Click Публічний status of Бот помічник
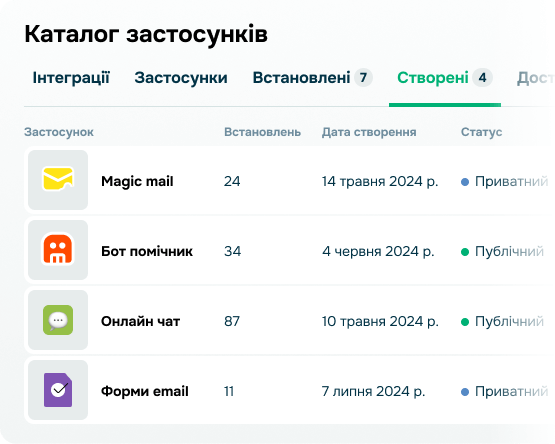 pos(509,252)
